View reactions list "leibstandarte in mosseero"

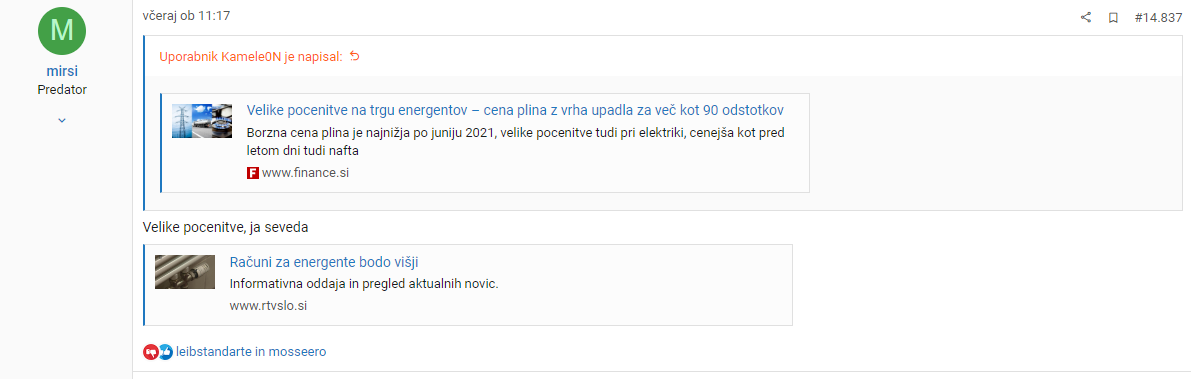(x=251, y=352)
